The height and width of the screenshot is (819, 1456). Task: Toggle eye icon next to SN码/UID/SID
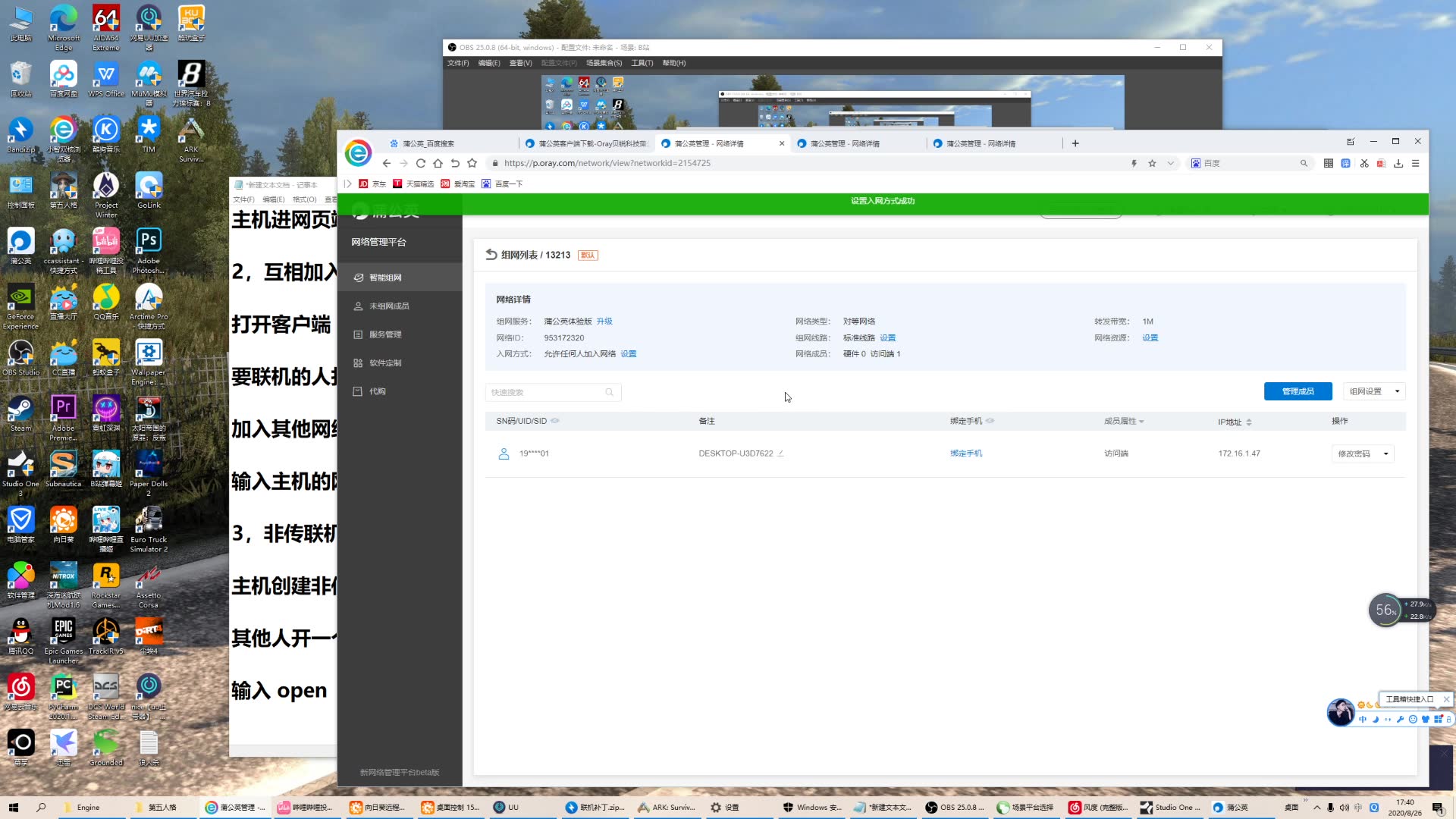[555, 421]
